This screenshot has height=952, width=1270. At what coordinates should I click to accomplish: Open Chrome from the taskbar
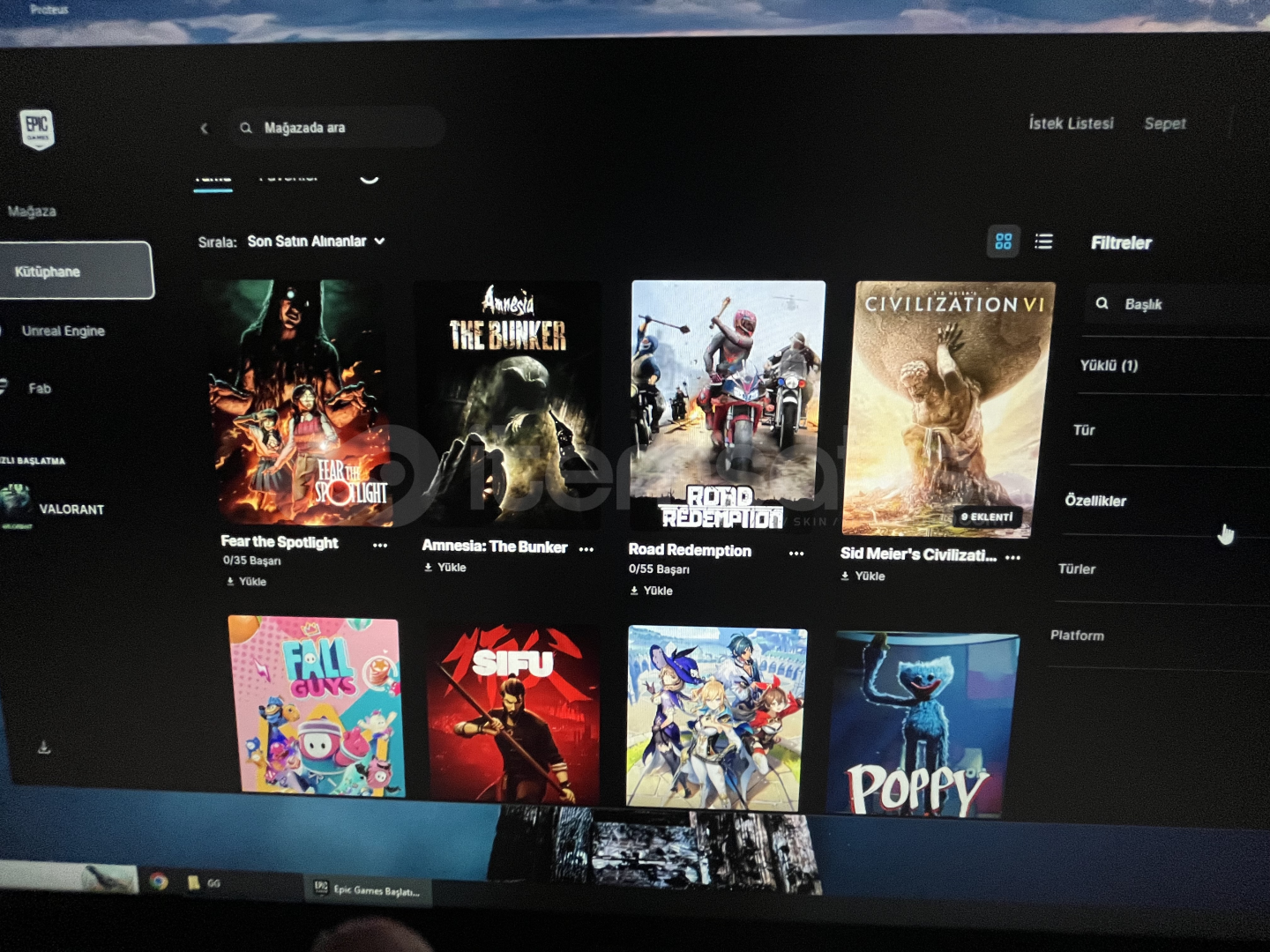coord(159,881)
